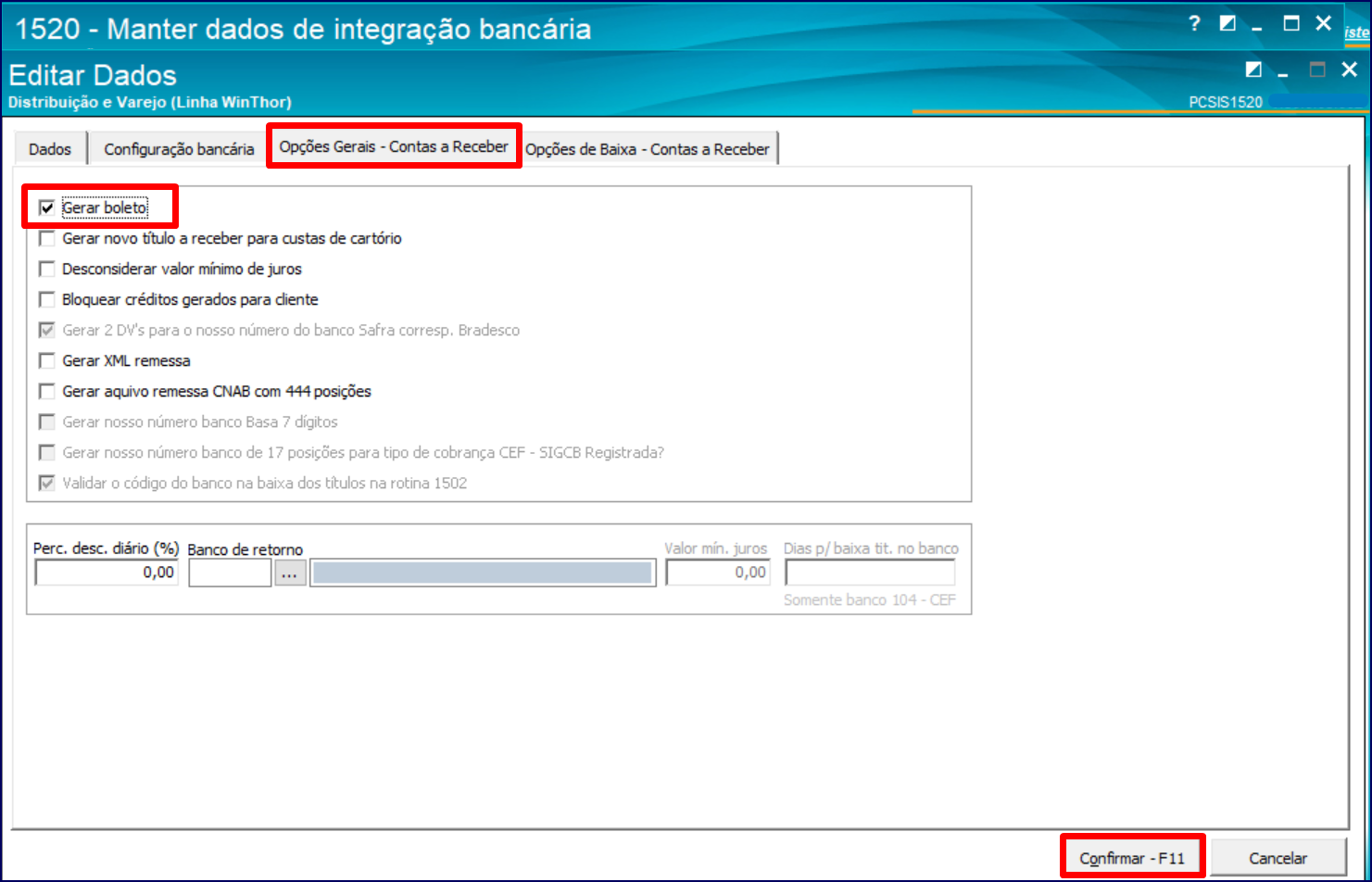The image size is (1372, 882).
Task: Check Gerar aquivo remessa CNAB com 444 posições
Action: [47, 391]
